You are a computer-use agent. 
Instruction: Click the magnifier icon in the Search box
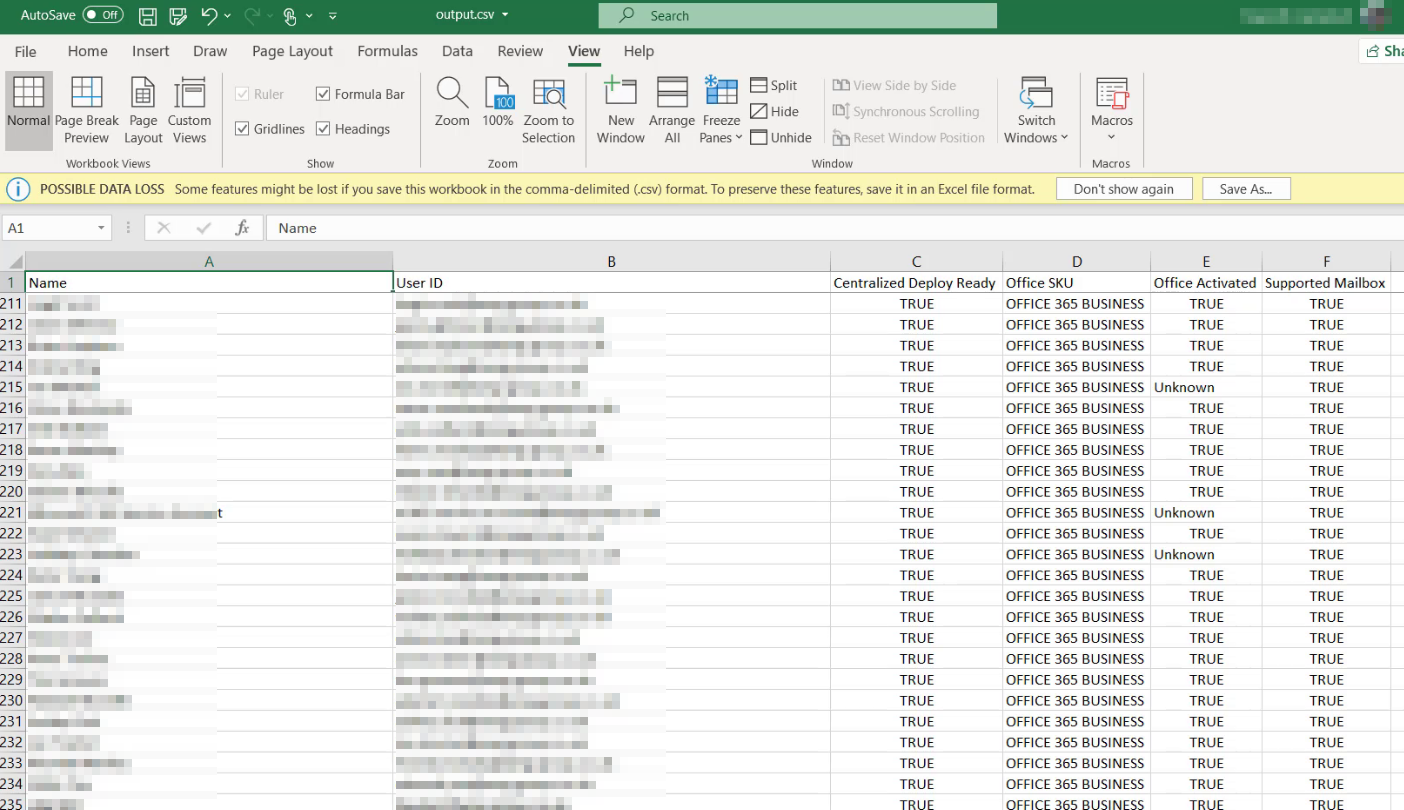(x=627, y=16)
